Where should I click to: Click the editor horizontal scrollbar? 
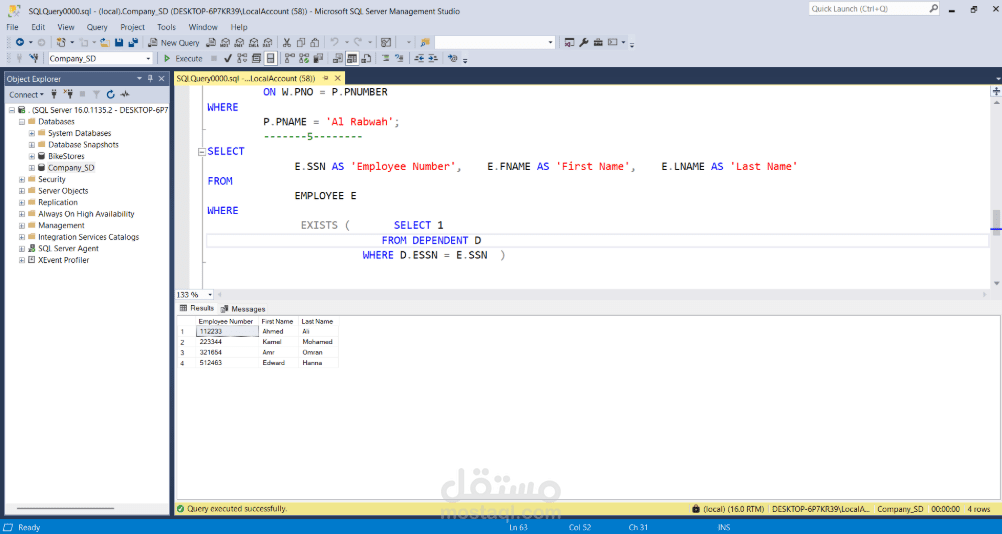tap(601, 294)
